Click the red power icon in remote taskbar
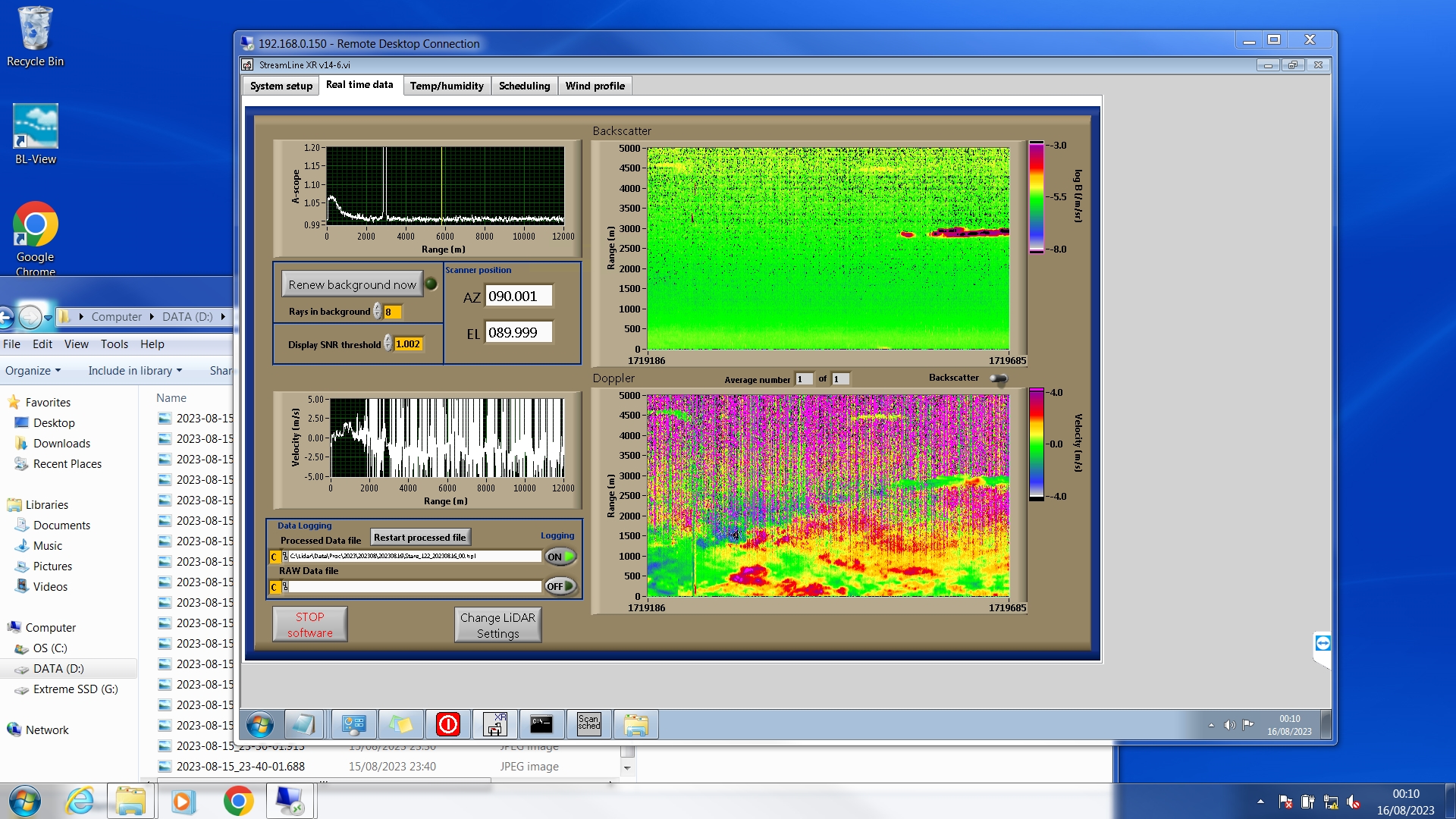1456x819 pixels. [448, 724]
